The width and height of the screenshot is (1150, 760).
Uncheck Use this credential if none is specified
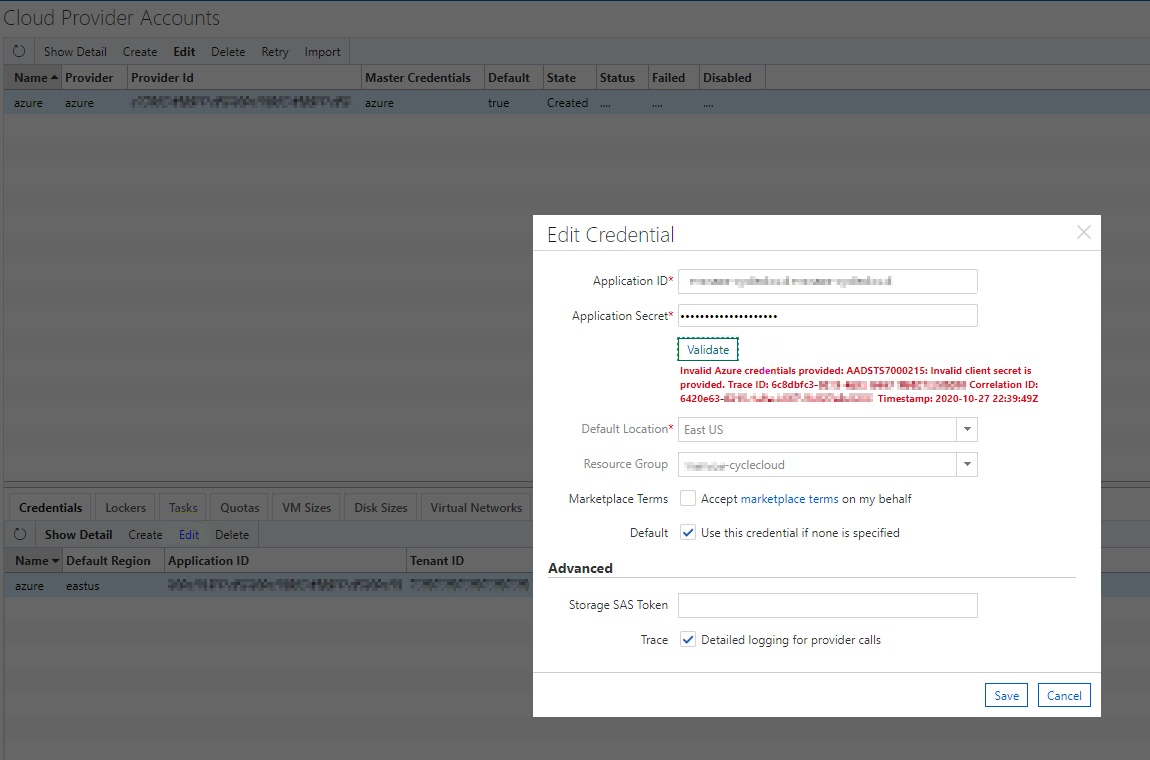(687, 533)
